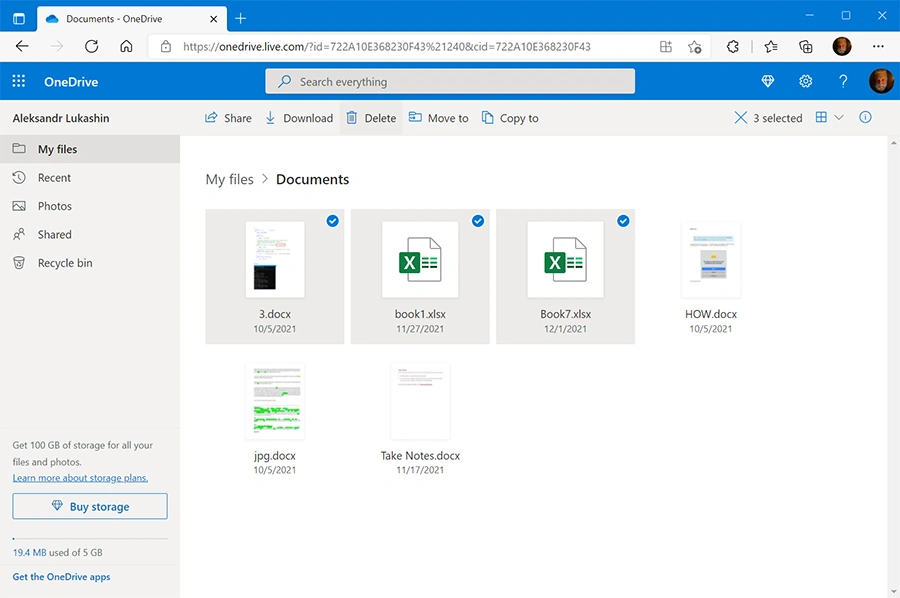
Task: Open OneDrive settings gear
Action: coord(805,81)
